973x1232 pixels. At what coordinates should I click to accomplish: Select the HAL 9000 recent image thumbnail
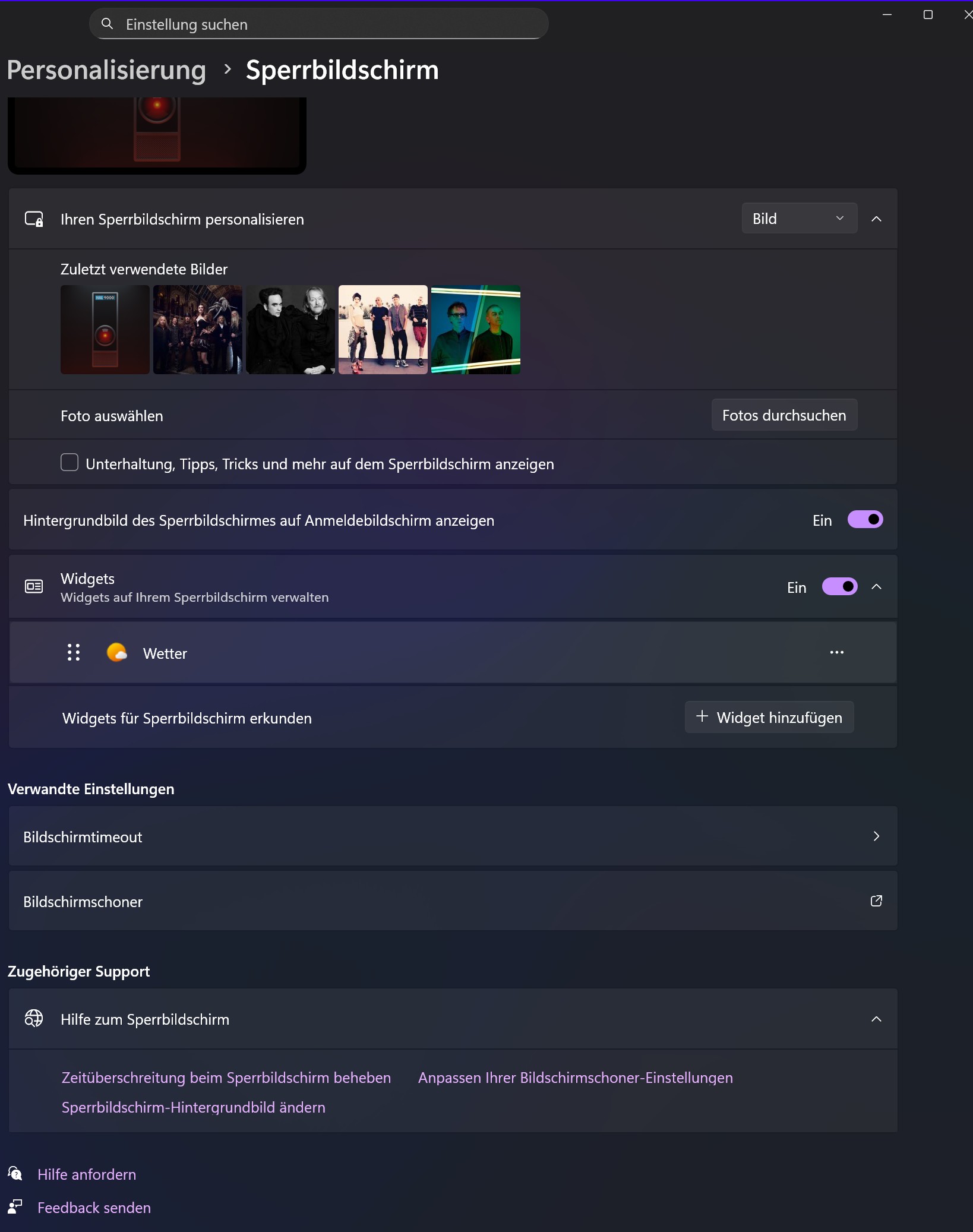(x=105, y=330)
